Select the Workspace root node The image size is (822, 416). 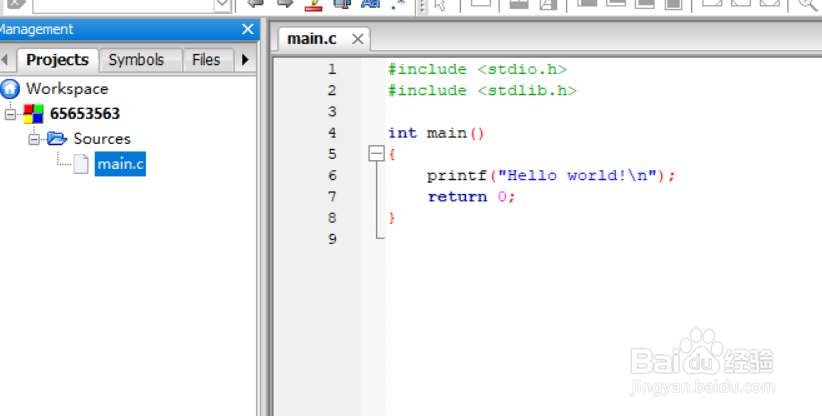pyautogui.click(x=67, y=89)
